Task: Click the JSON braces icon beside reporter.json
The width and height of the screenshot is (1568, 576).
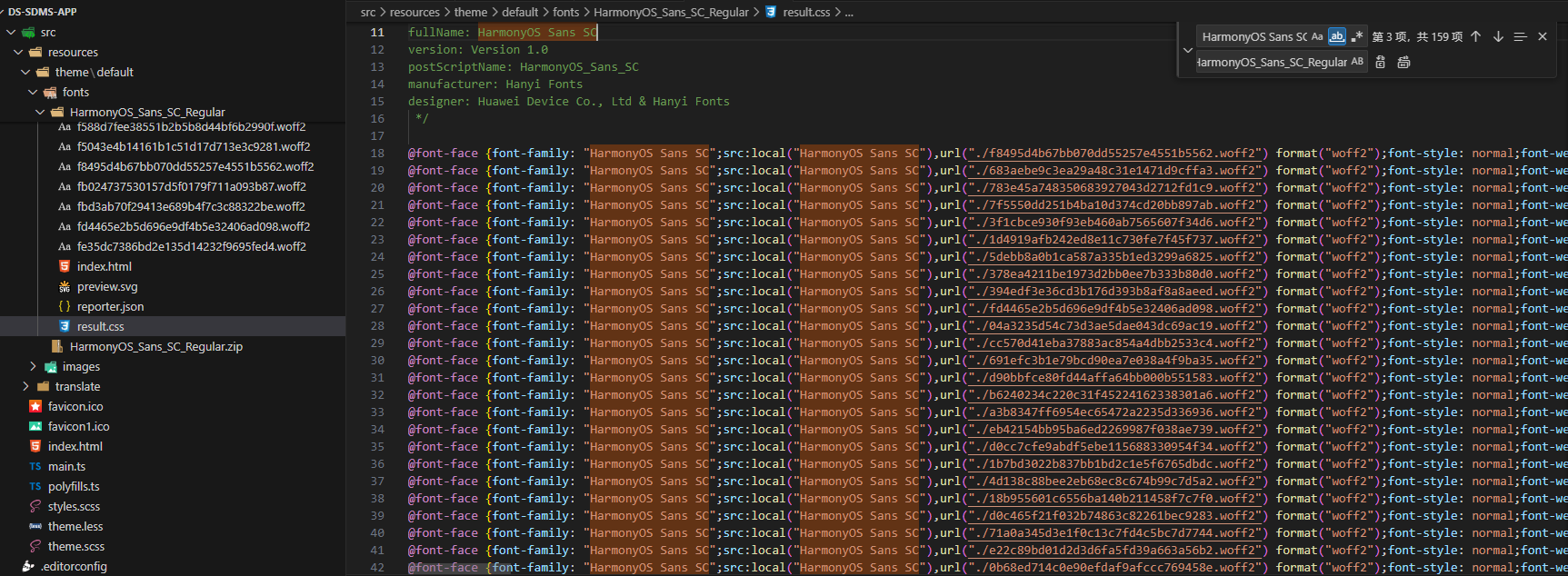Action: click(x=65, y=306)
